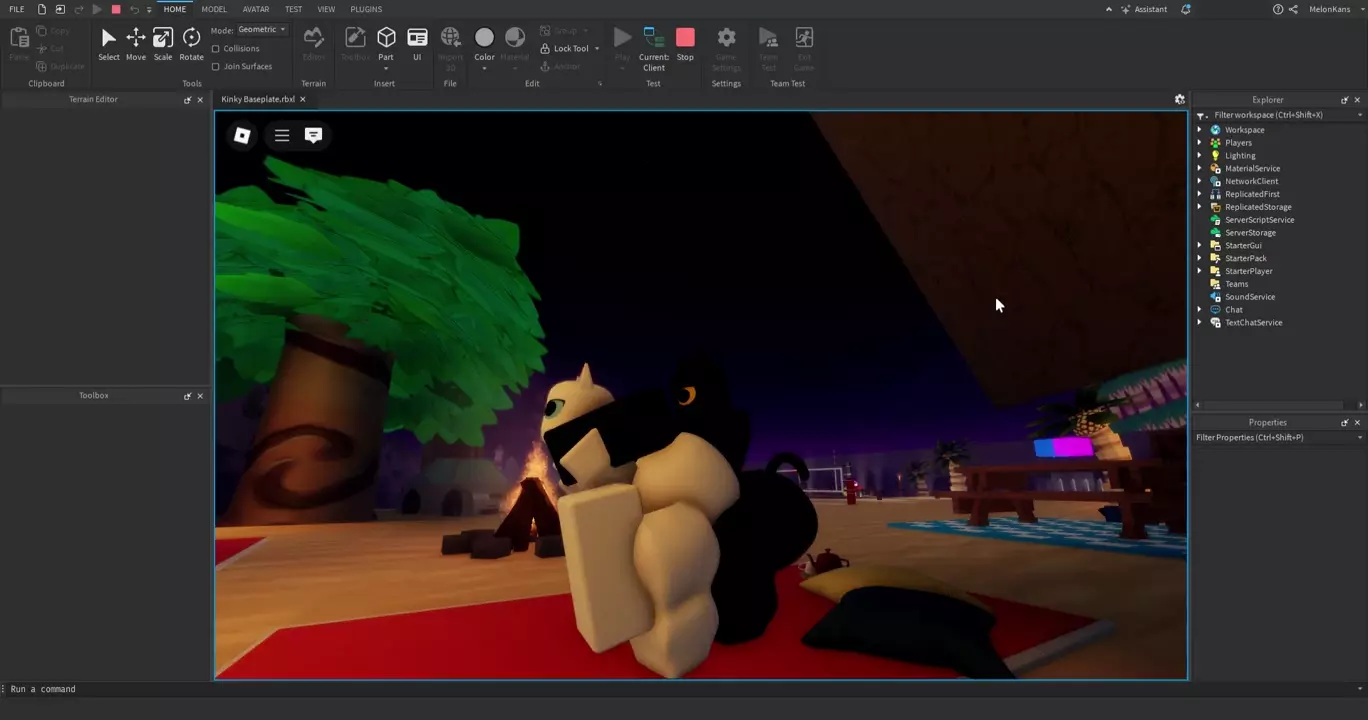This screenshot has height=720, width=1368.
Task: Switch to the MODEL ribbon tab
Action: click(214, 9)
